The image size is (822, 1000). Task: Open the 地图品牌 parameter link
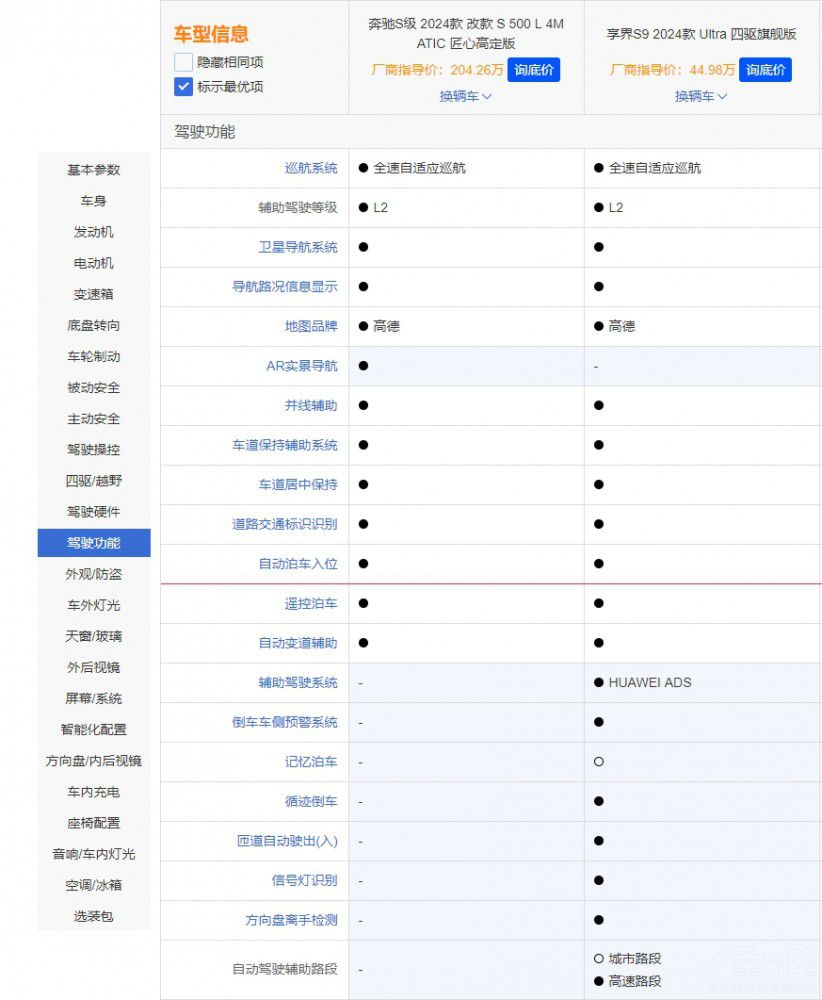(311, 326)
